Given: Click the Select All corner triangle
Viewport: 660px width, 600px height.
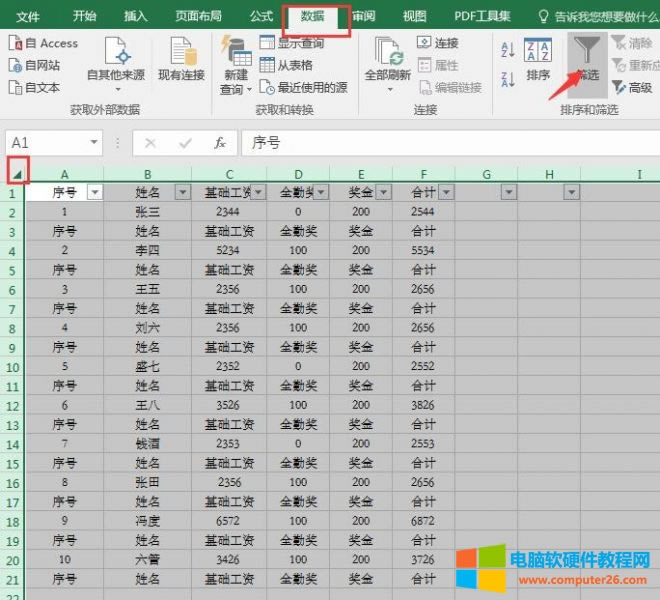Looking at the screenshot, I should point(17,173).
